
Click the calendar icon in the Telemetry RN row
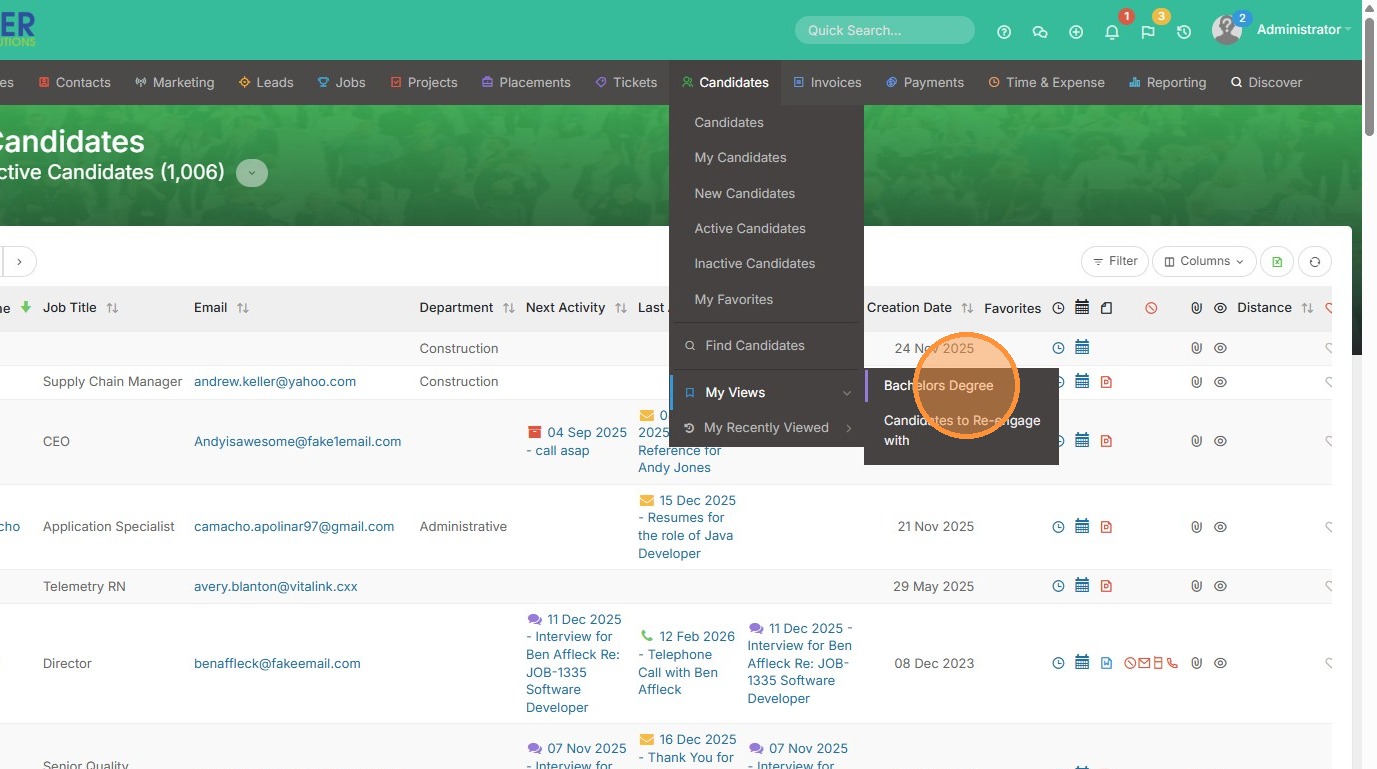coord(1082,587)
